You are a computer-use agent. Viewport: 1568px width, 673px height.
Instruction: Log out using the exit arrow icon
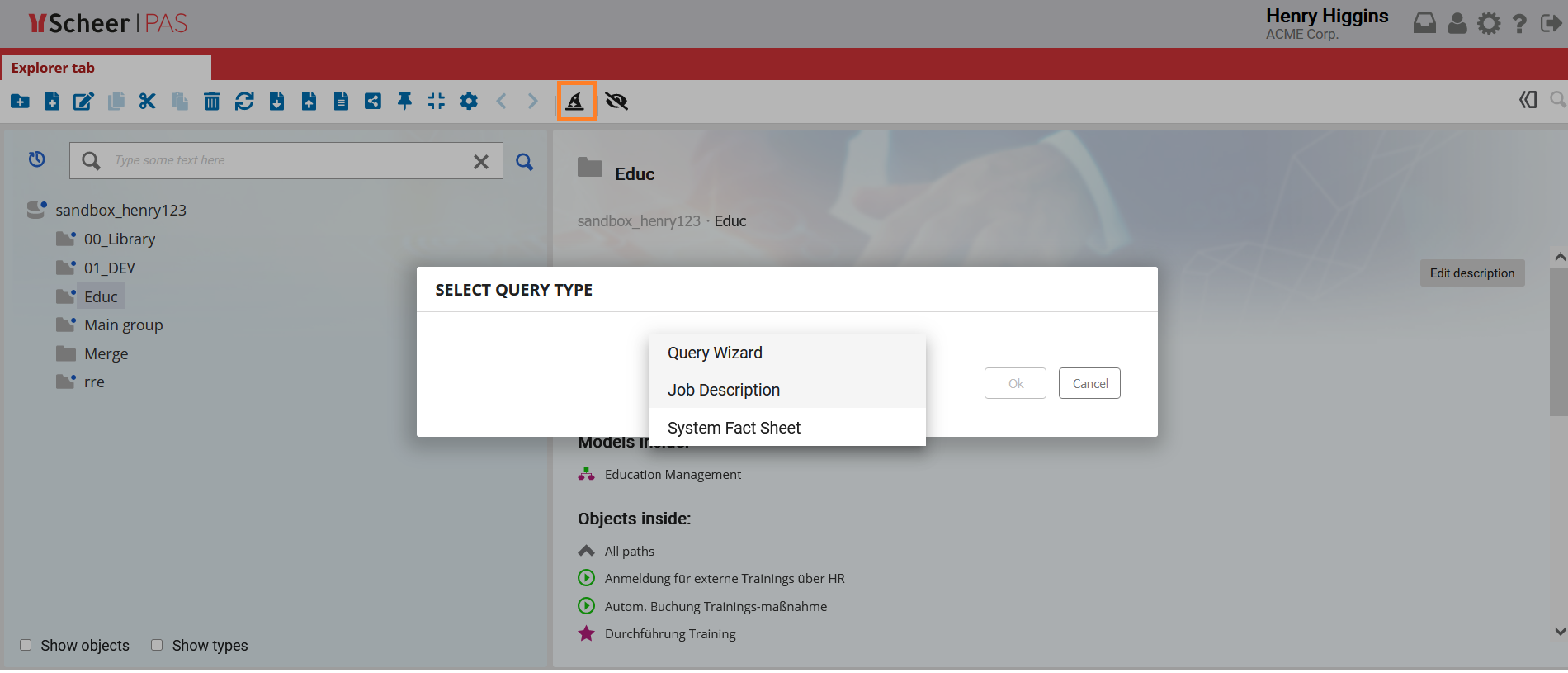[x=1551, y=23]
